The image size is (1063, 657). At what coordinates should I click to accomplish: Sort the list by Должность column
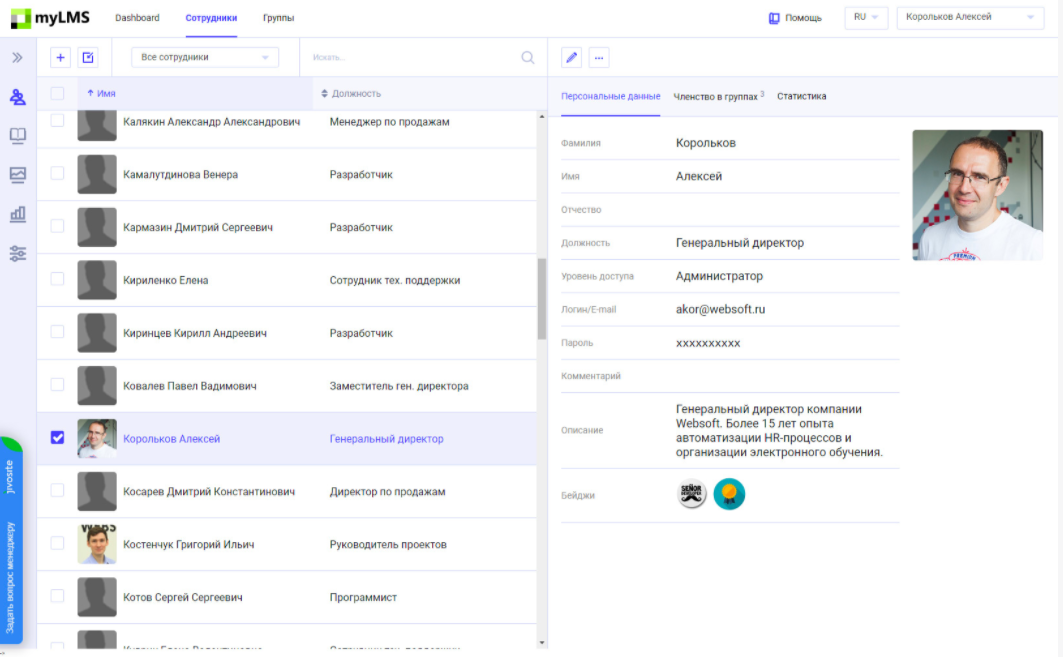coord(355,93)
